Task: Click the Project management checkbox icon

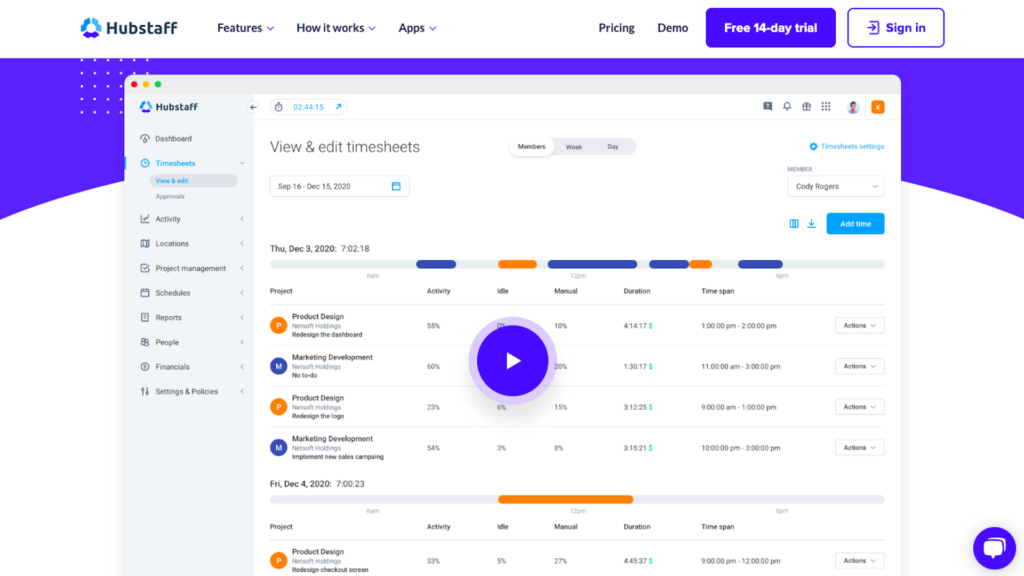Action: 145,268
